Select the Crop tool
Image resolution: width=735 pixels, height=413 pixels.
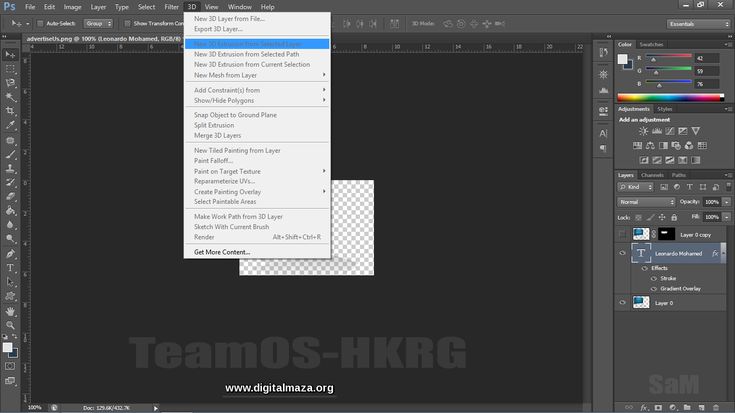tap(10, 111)
